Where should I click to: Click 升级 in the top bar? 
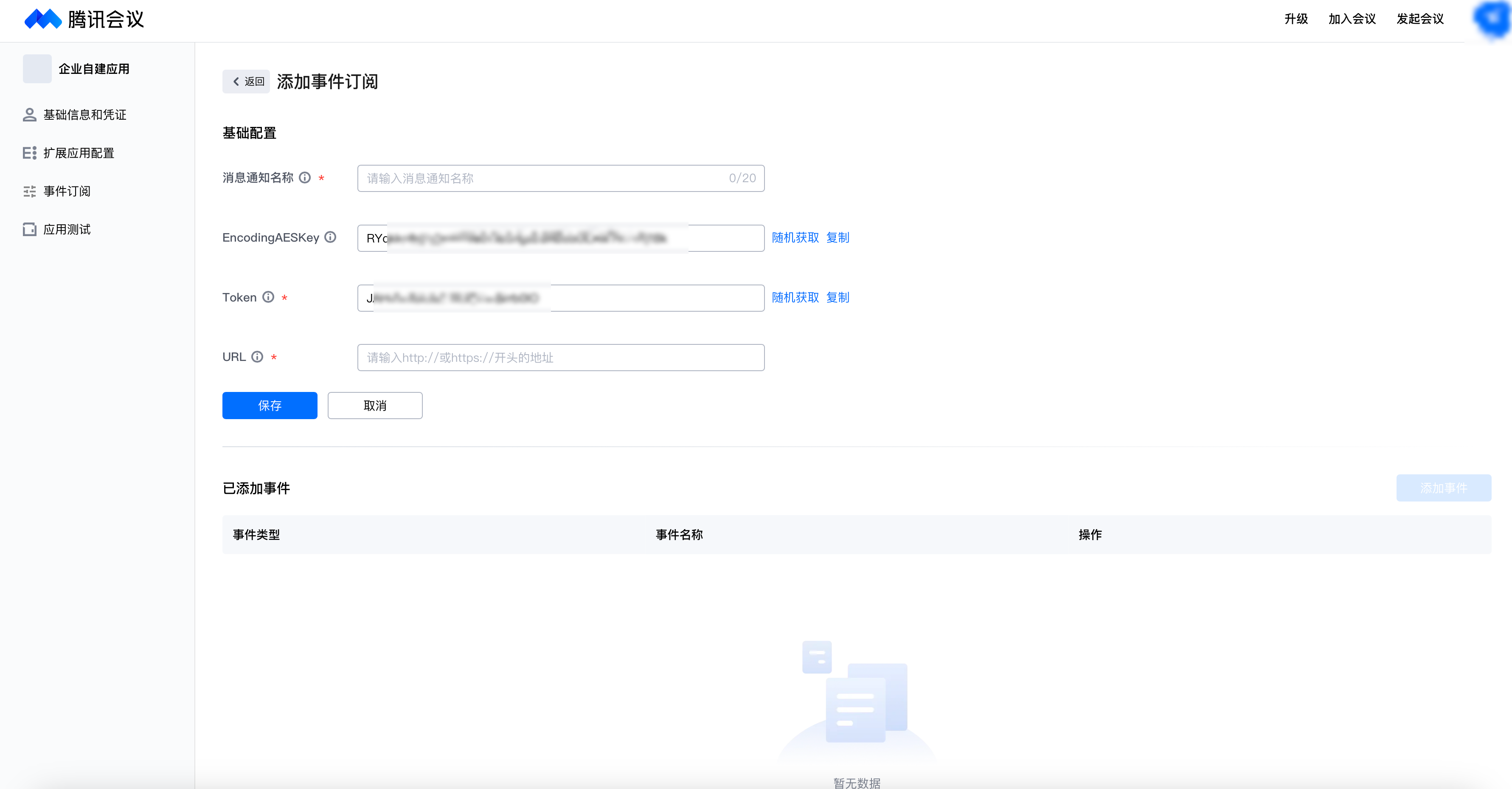click(1296, 19)
